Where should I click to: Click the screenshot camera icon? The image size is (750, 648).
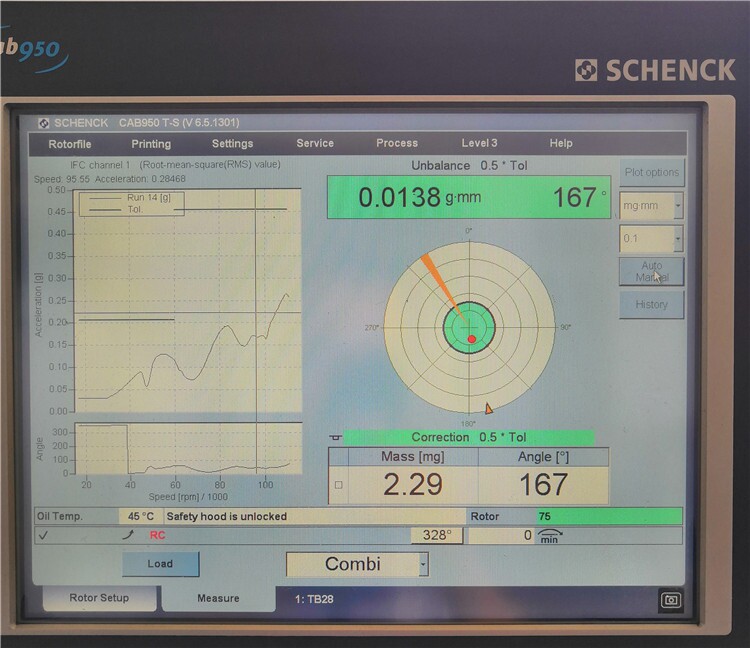(x=671, y=600)
